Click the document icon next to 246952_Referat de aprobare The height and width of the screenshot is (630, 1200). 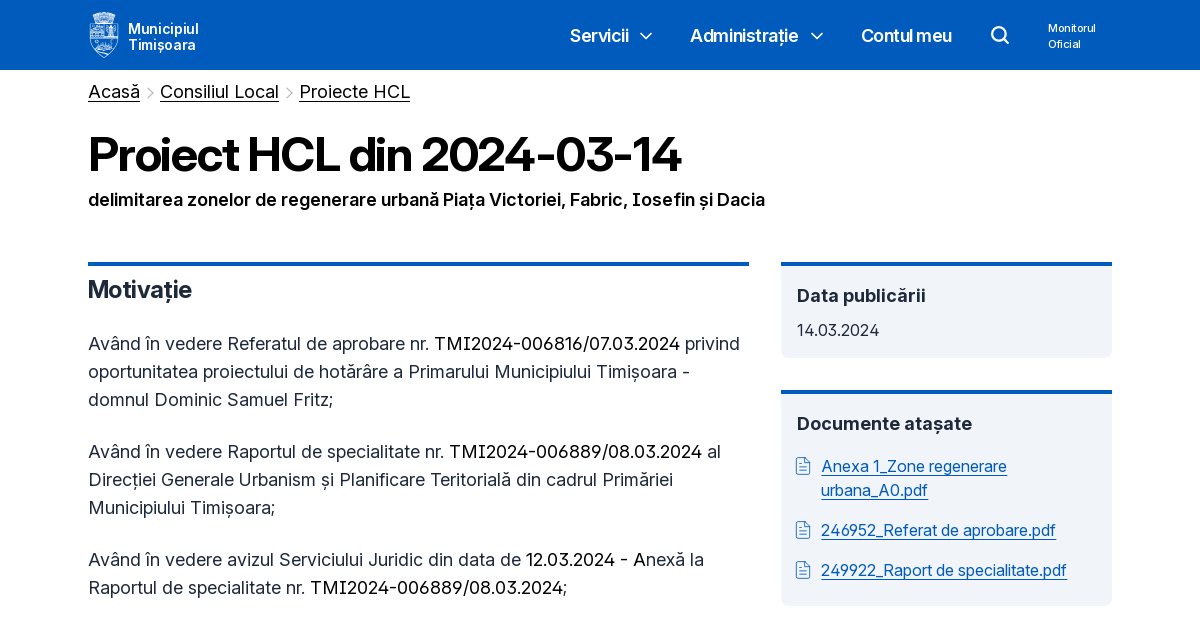(803, 530)
